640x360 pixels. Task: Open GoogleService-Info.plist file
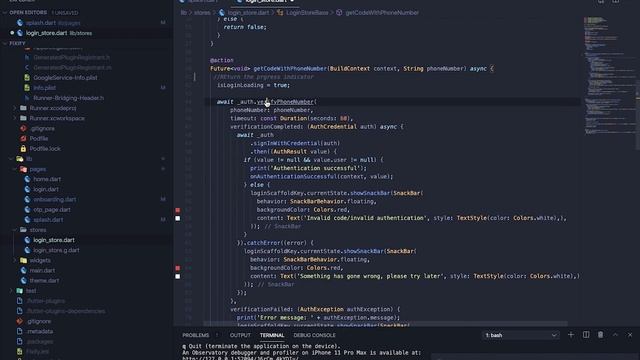tap(65, 78)
